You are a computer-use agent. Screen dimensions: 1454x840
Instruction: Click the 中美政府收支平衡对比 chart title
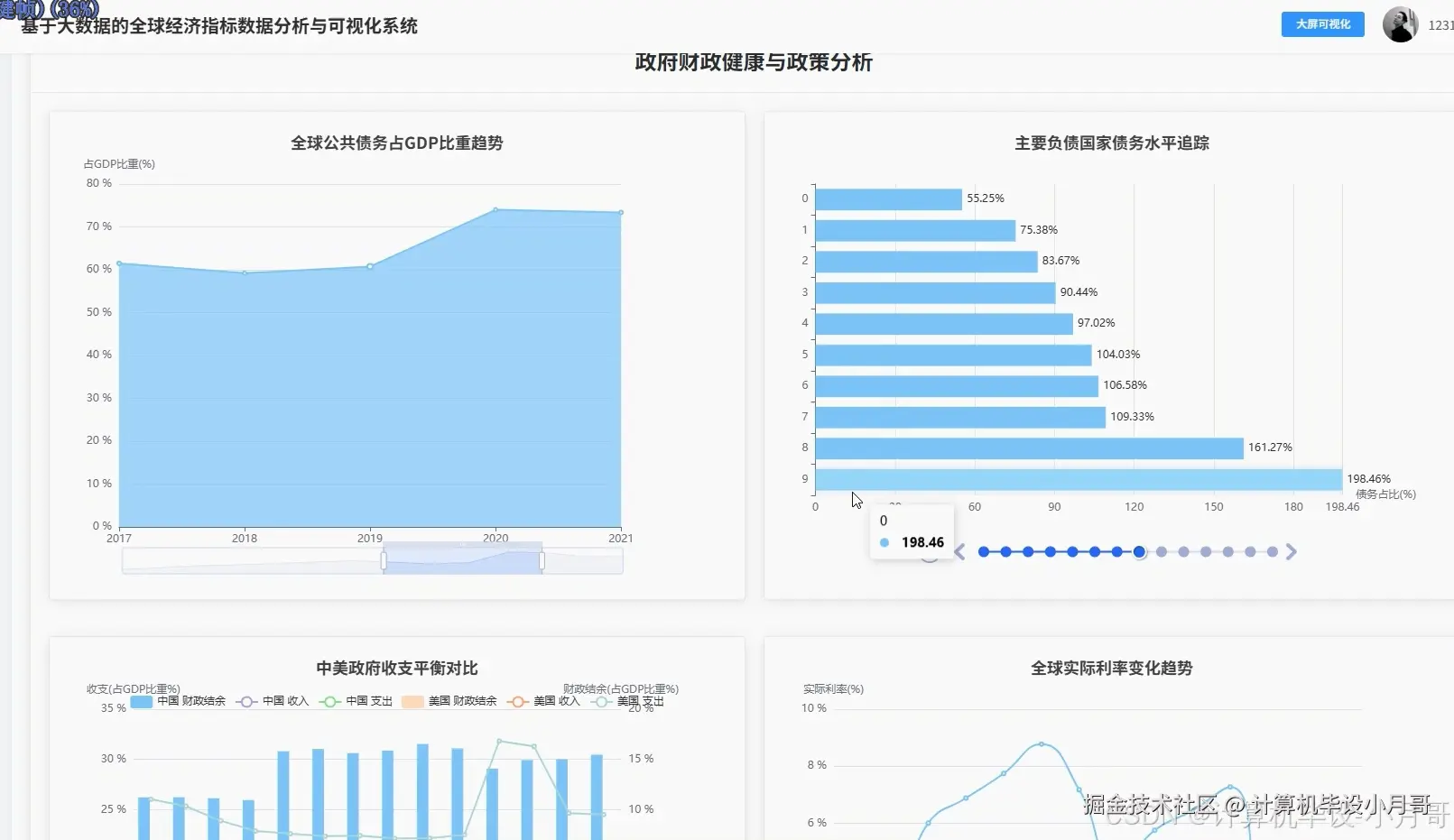[397, 668]
